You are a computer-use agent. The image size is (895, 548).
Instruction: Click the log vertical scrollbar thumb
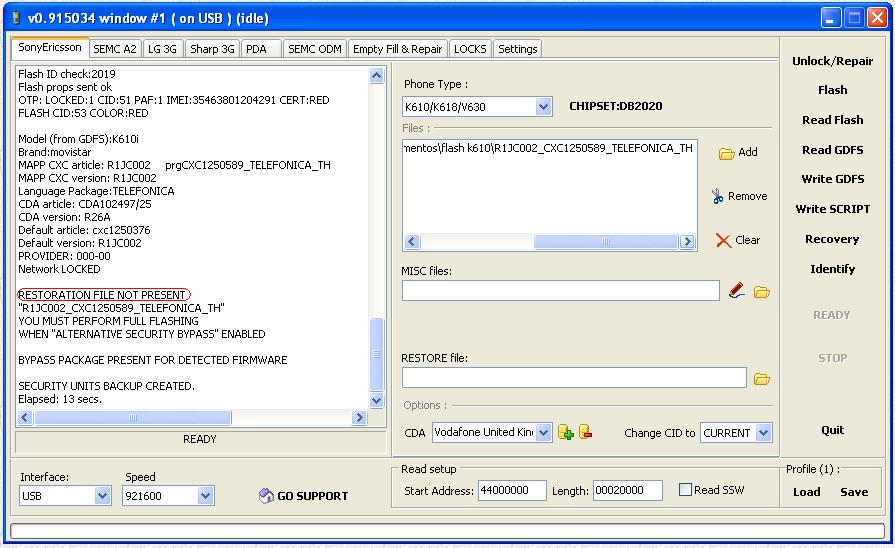[377, 354]
